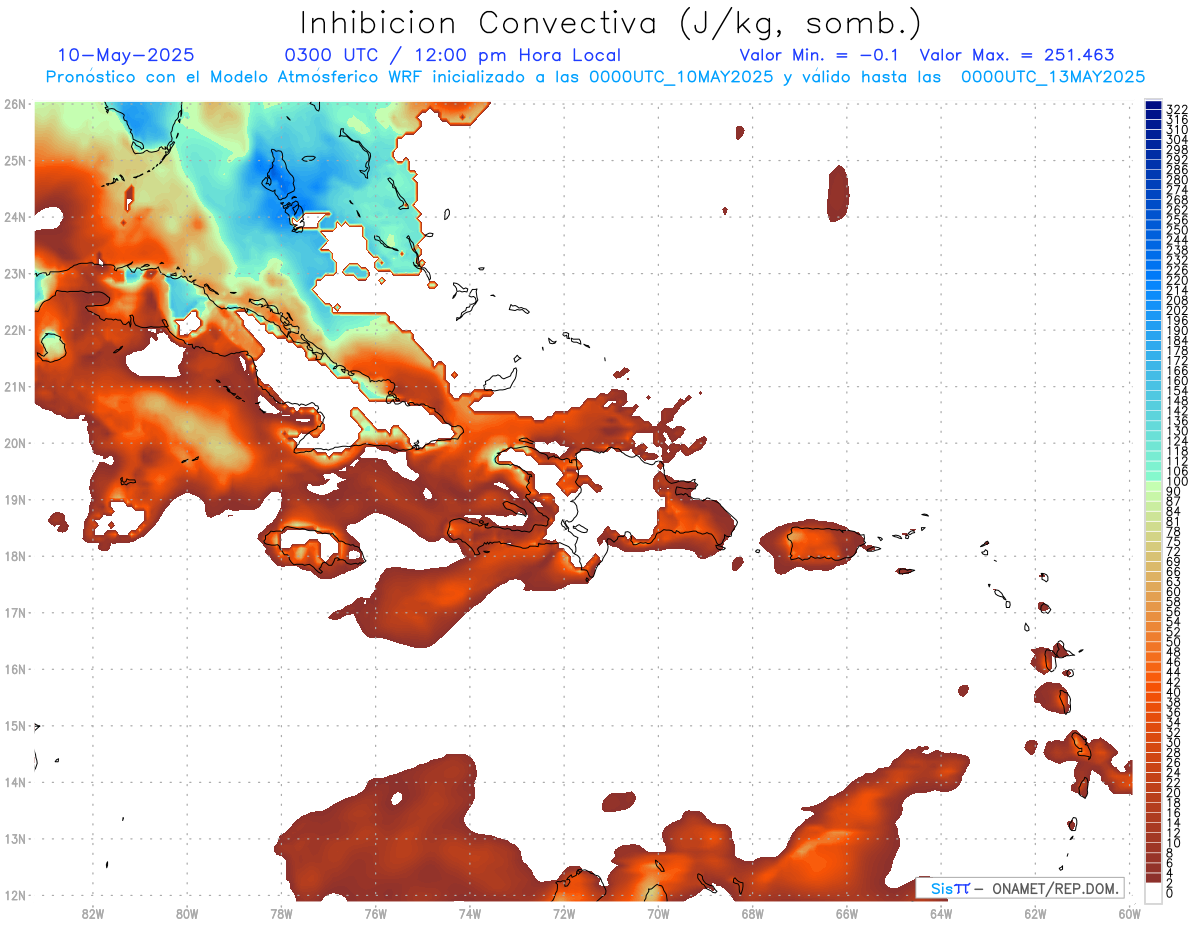Click the 68W longitude label
This screenshot has height=927, width=1200.
click(x=752, y=913)
